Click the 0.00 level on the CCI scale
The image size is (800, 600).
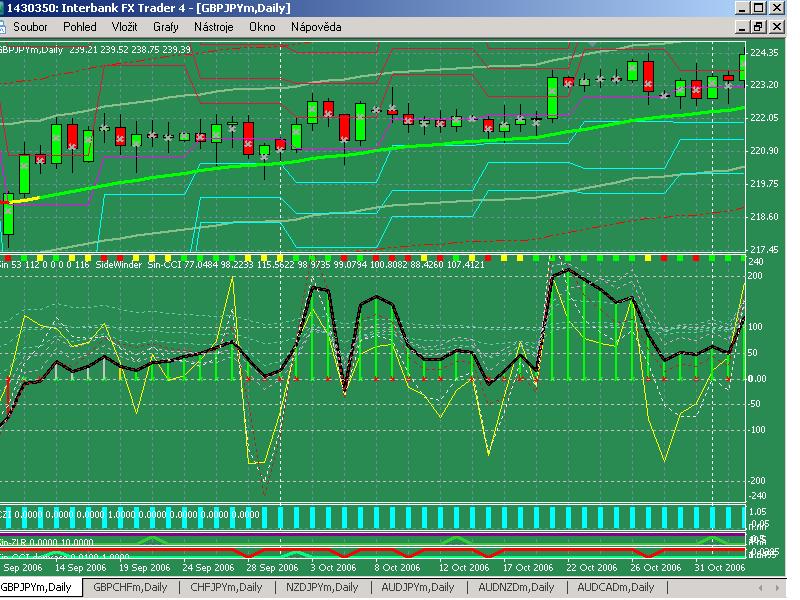[757, 379]
